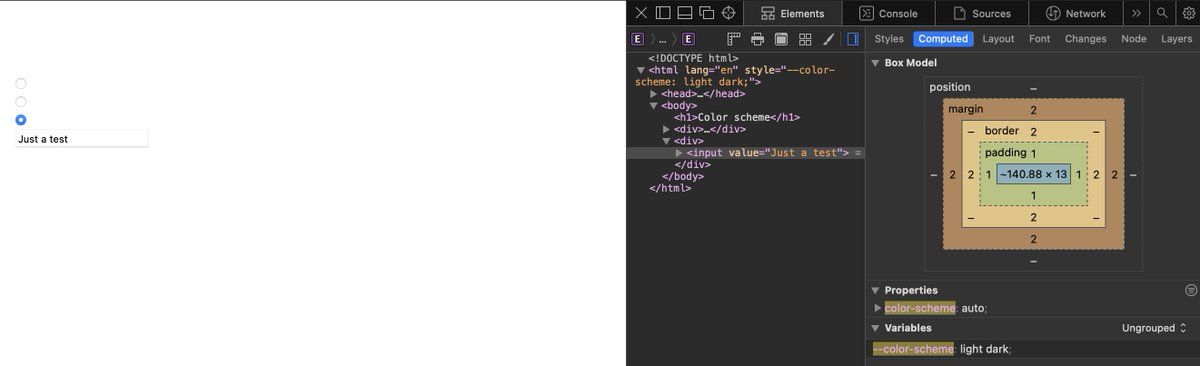The height and width of the screenshot is (366, 1200).
Task: Select the first radio button on the page
Action: (21, 84)
